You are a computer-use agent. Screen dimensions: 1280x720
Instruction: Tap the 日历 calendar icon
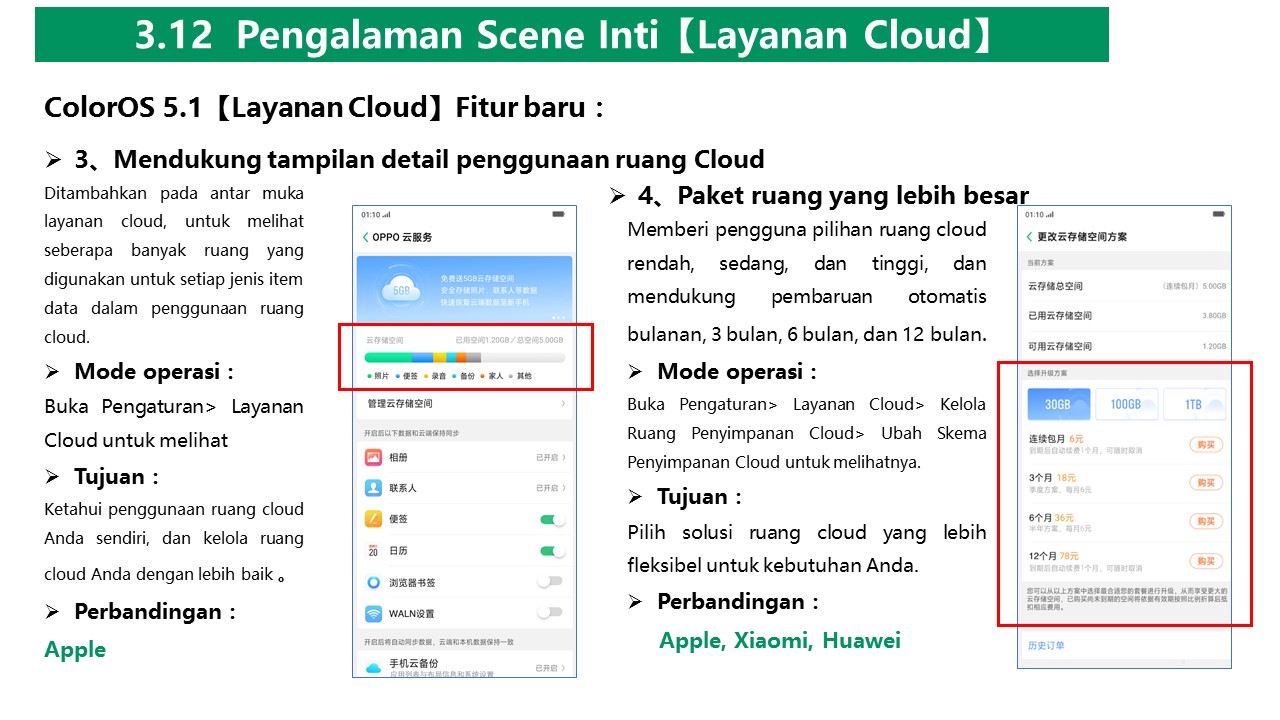coord(373,551)
